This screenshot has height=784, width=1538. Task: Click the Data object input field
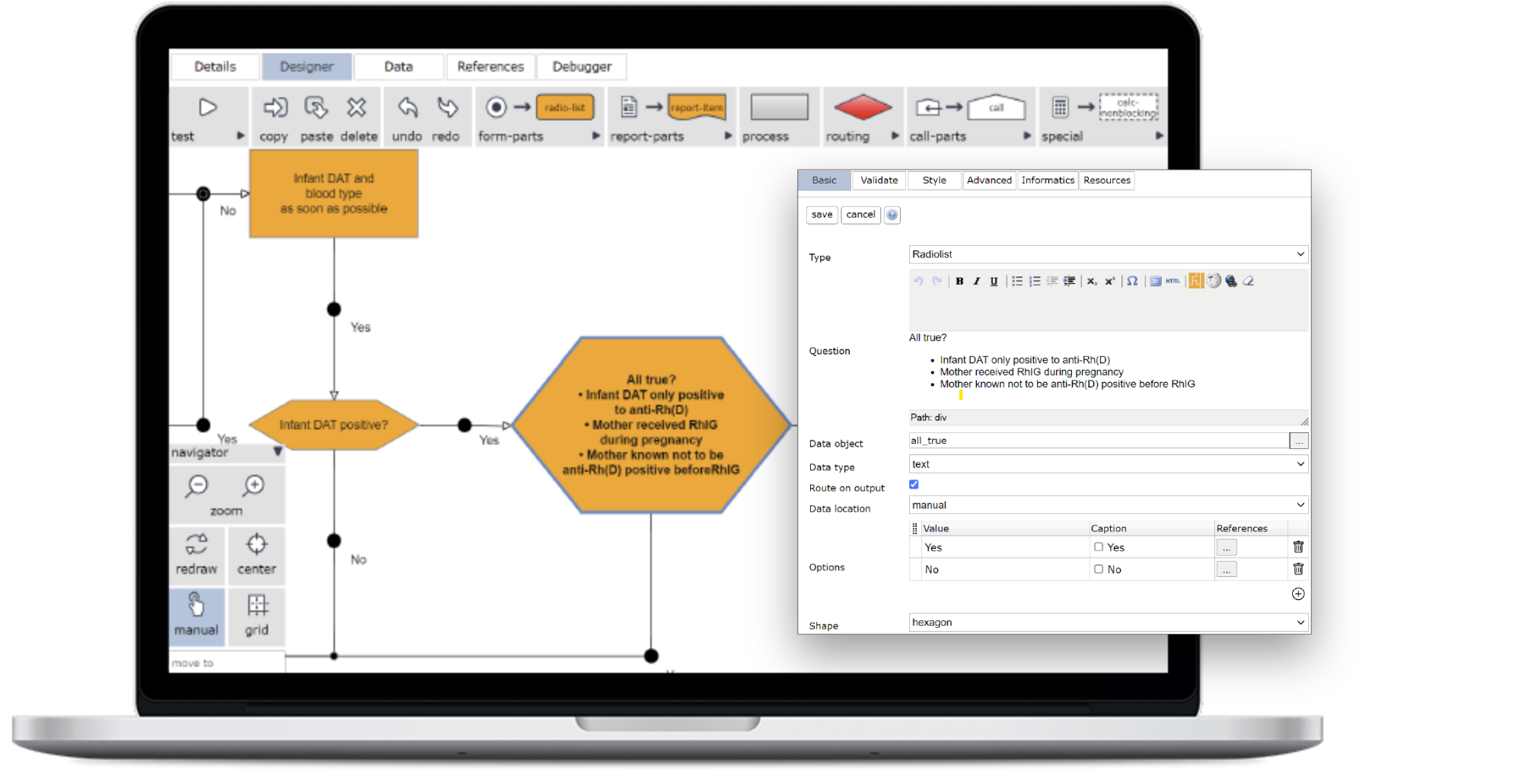(1097, 441)
